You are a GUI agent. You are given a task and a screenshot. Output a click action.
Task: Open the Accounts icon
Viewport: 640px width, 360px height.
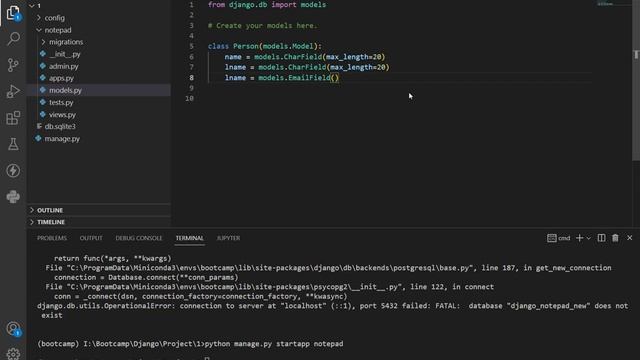click(x=13, y=329)
